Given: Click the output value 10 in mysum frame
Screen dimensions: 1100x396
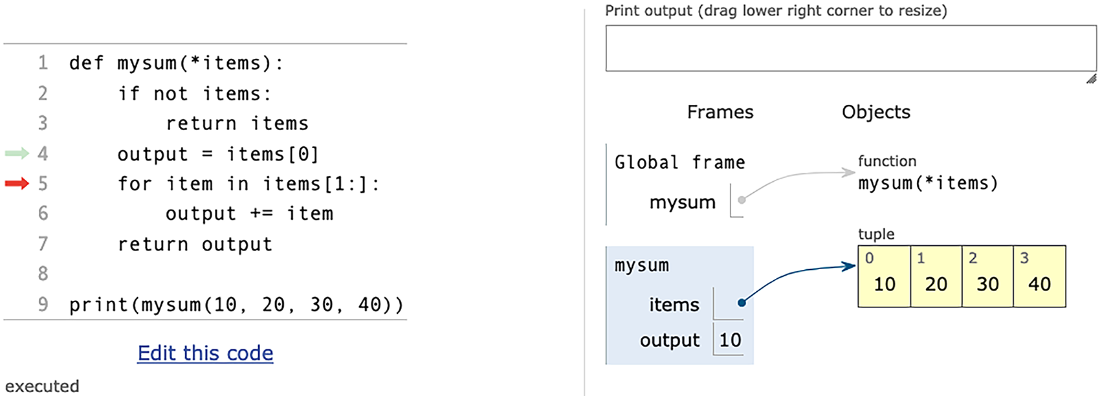Looking at the screenshot, I should (x=730, y=341).
